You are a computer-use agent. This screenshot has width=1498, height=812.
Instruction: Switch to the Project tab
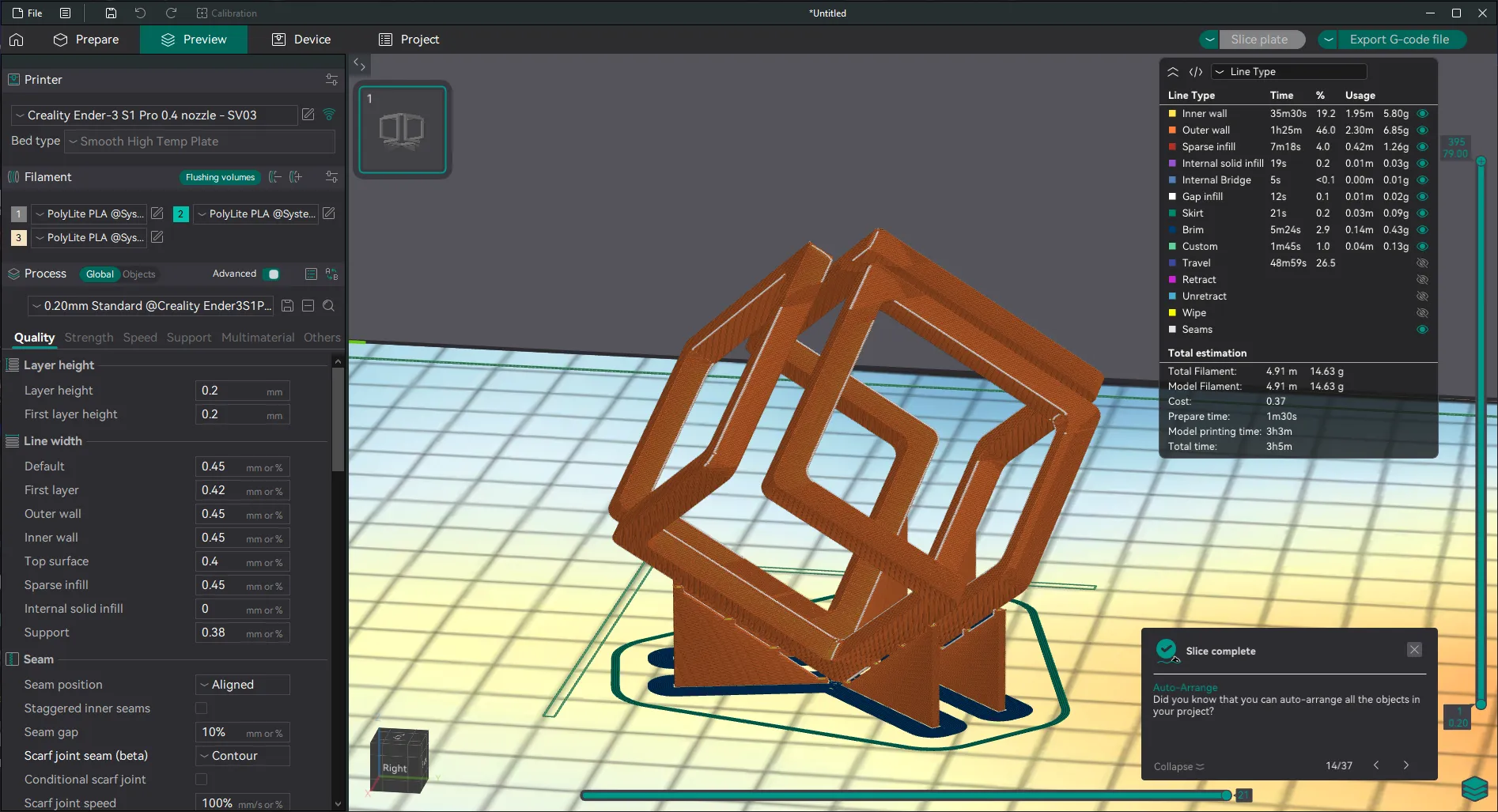tap(409, 40)
